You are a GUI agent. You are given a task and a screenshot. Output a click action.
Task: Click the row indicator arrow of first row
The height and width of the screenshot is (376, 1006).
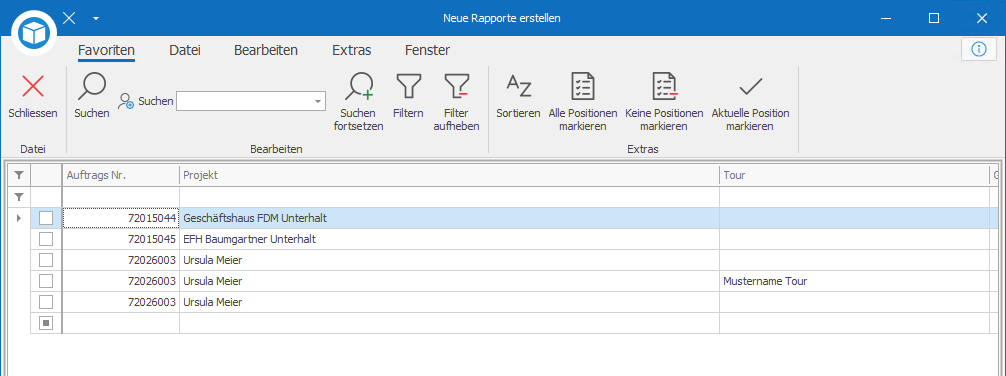(x=19, y=218)
